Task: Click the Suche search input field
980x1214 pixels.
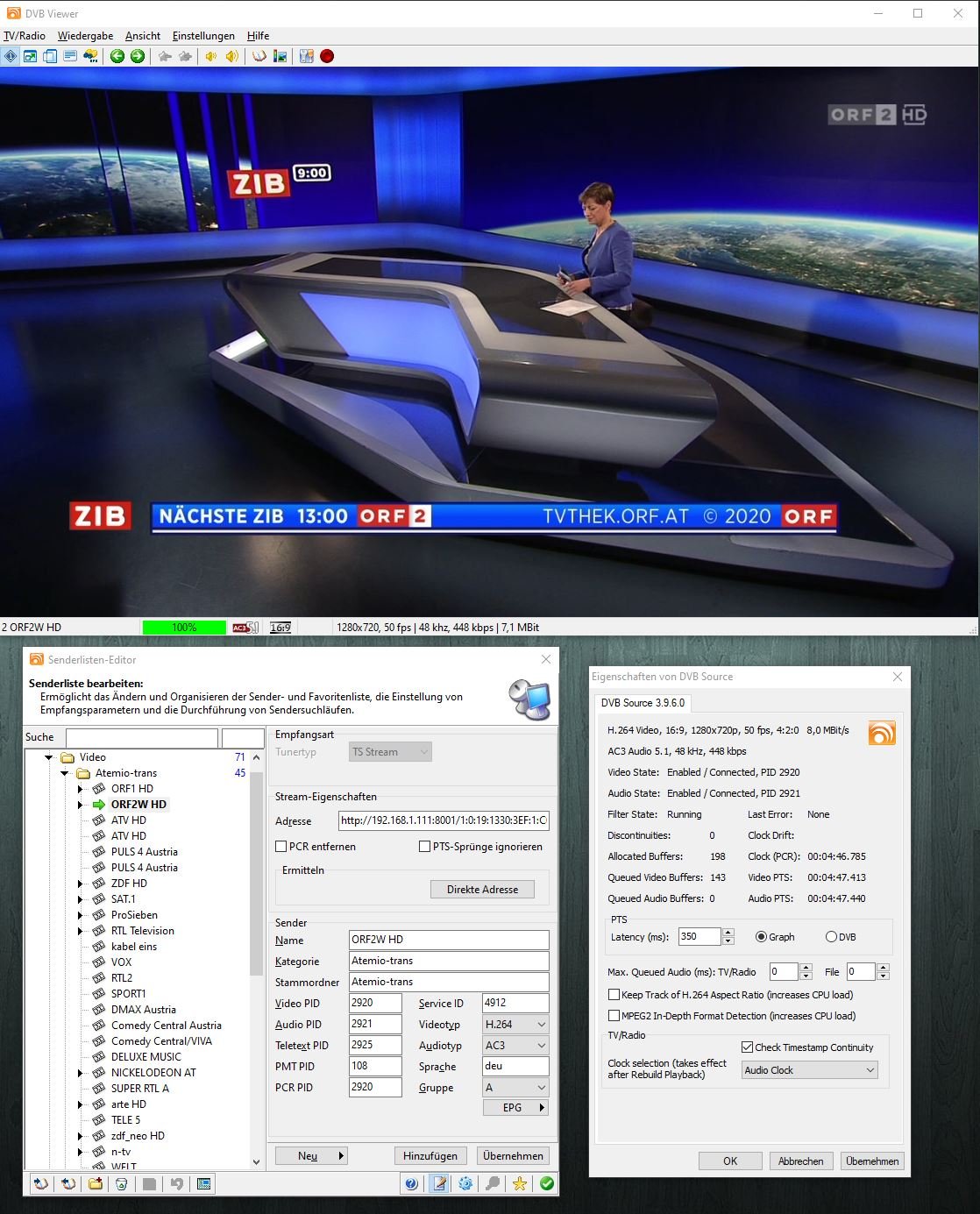Action: (x=142, y=737)
